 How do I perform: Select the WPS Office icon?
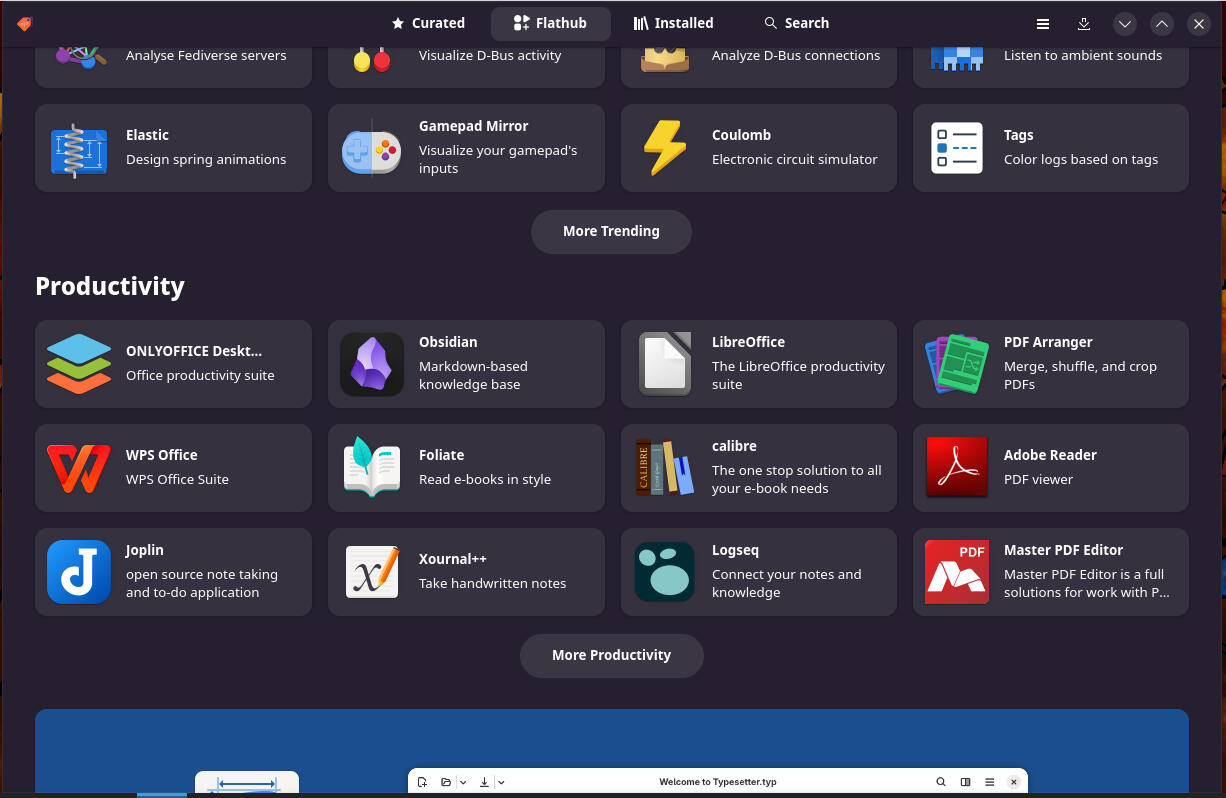click(79, 468)
